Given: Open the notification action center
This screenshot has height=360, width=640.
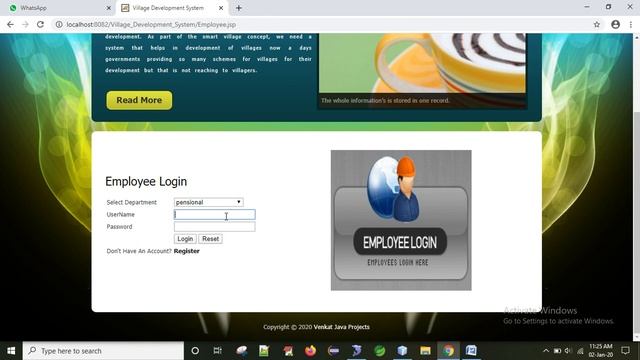Looking at the screenshot, I should [x=625, y=351].
